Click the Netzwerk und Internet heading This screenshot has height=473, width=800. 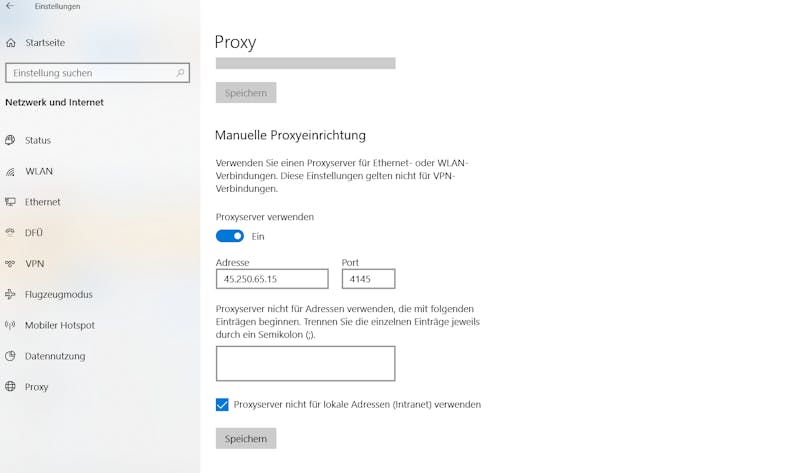click(55, 102)
